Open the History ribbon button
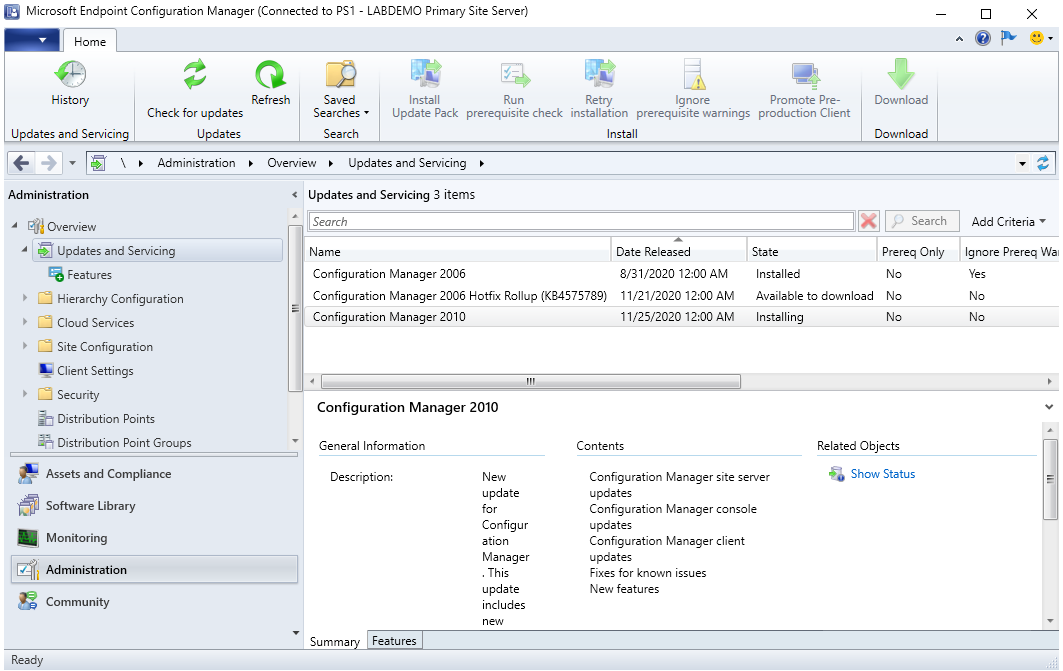1063x671 pixels. (x=70, y=84)
